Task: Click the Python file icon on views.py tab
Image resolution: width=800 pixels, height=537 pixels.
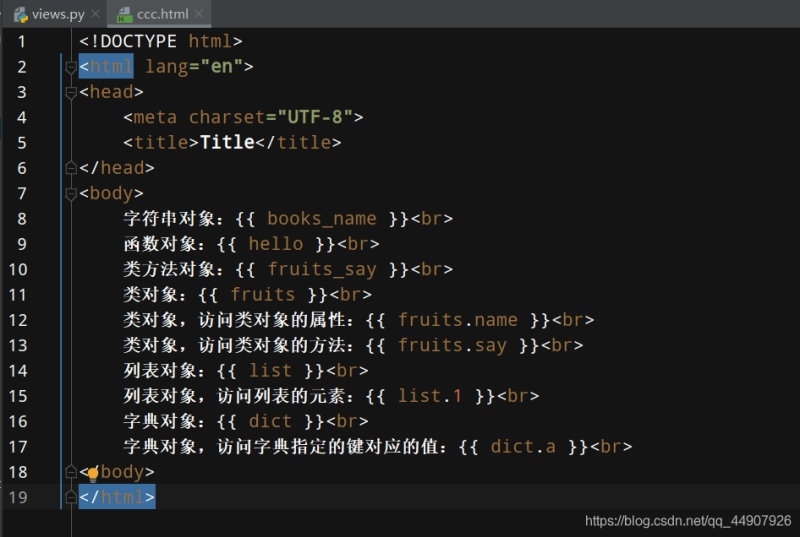Action: 21,15
